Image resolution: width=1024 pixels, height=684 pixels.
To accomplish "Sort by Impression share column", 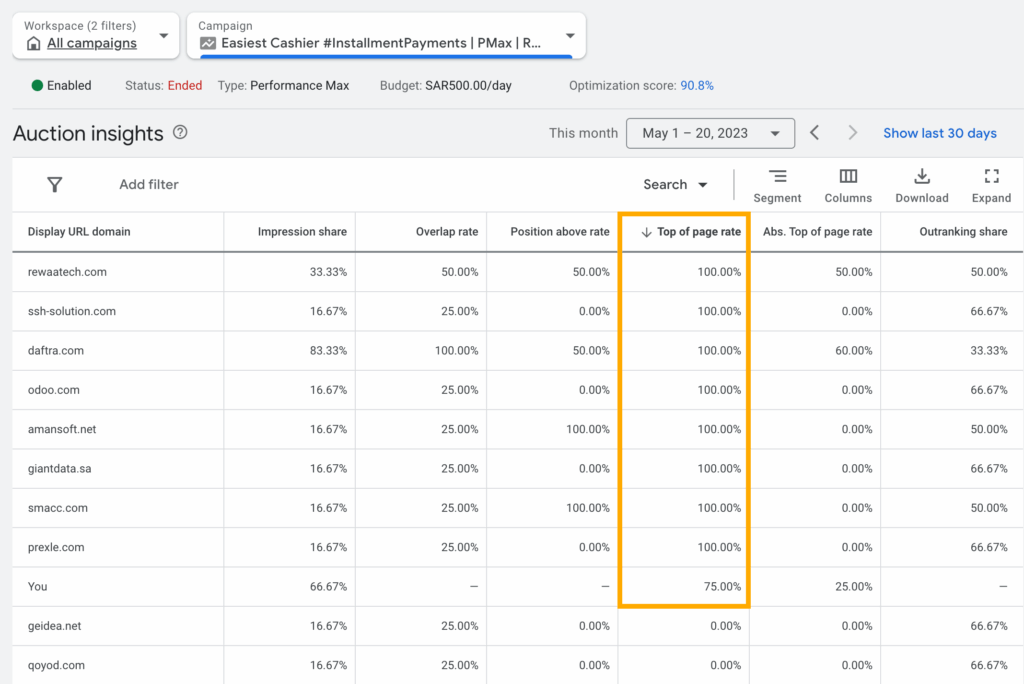I will [x=302, y=232].
